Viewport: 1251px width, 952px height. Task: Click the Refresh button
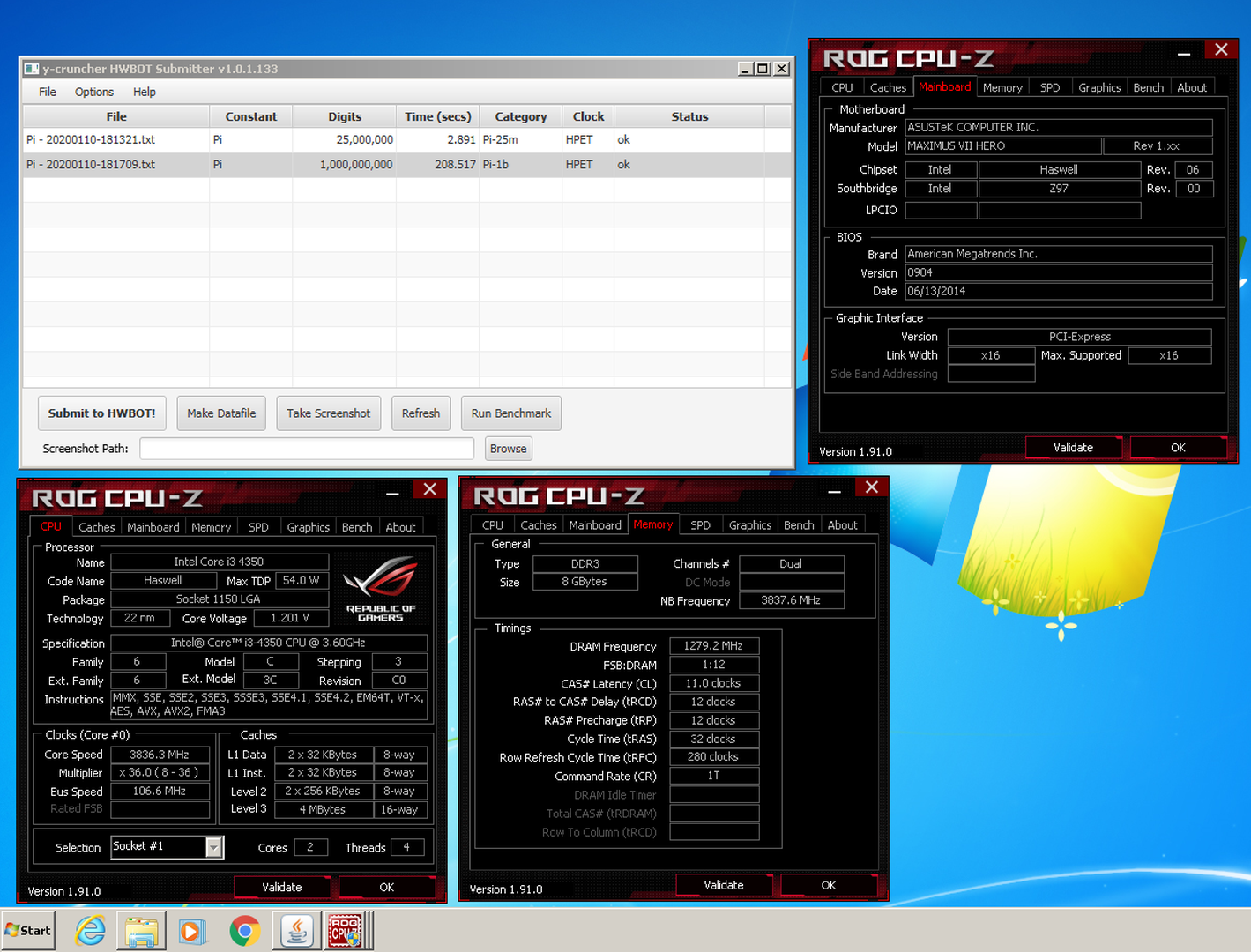[x=421, y=413]
